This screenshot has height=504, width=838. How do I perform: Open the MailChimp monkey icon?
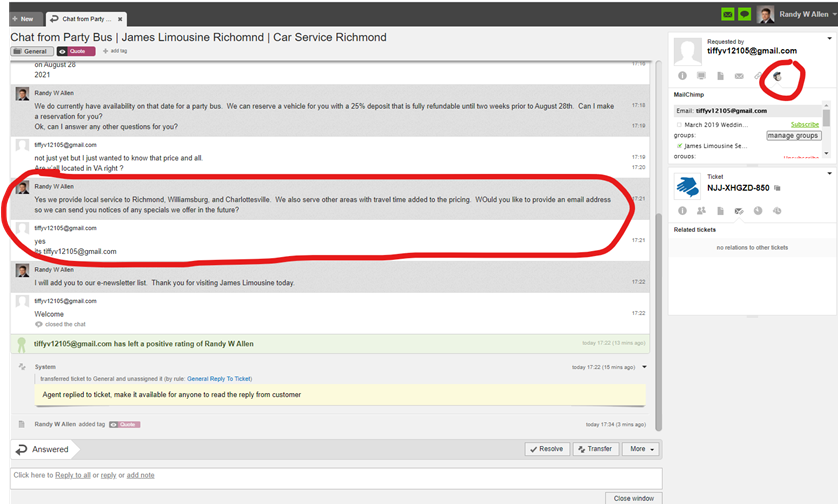(x=778, y=76)
